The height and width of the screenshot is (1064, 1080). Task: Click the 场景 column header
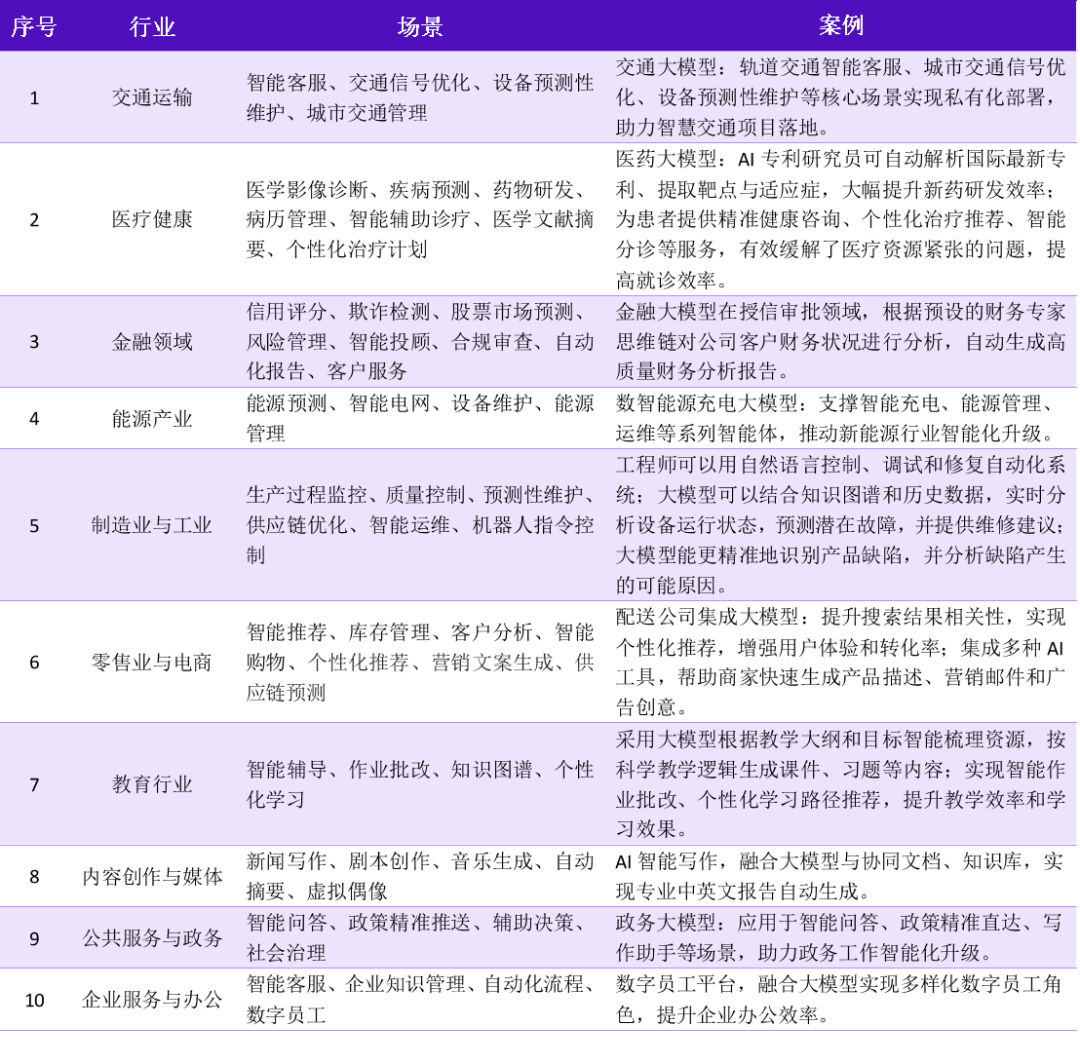point(419,27)
